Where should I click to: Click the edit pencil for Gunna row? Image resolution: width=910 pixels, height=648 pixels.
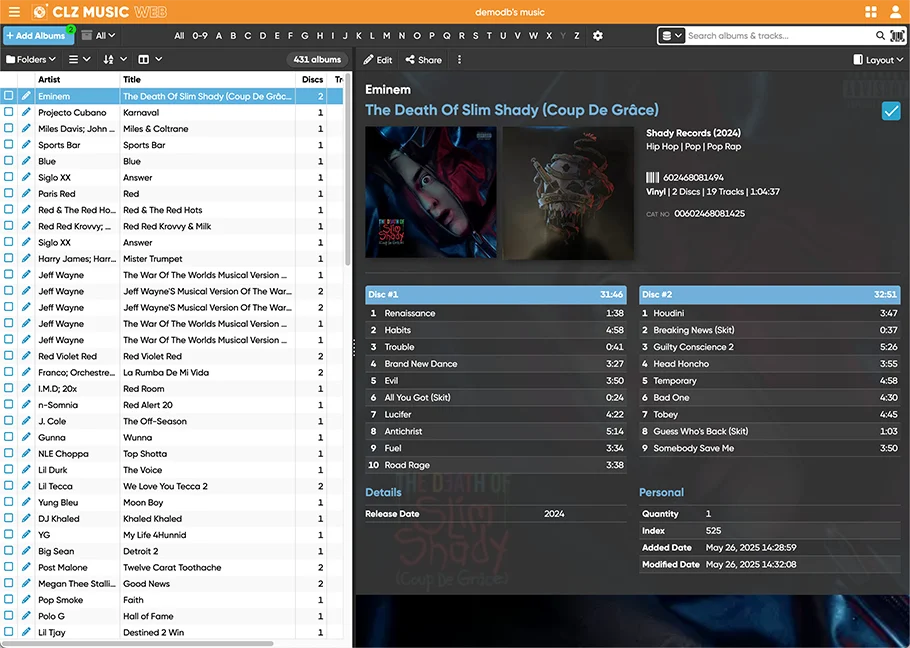pos(26,437)
